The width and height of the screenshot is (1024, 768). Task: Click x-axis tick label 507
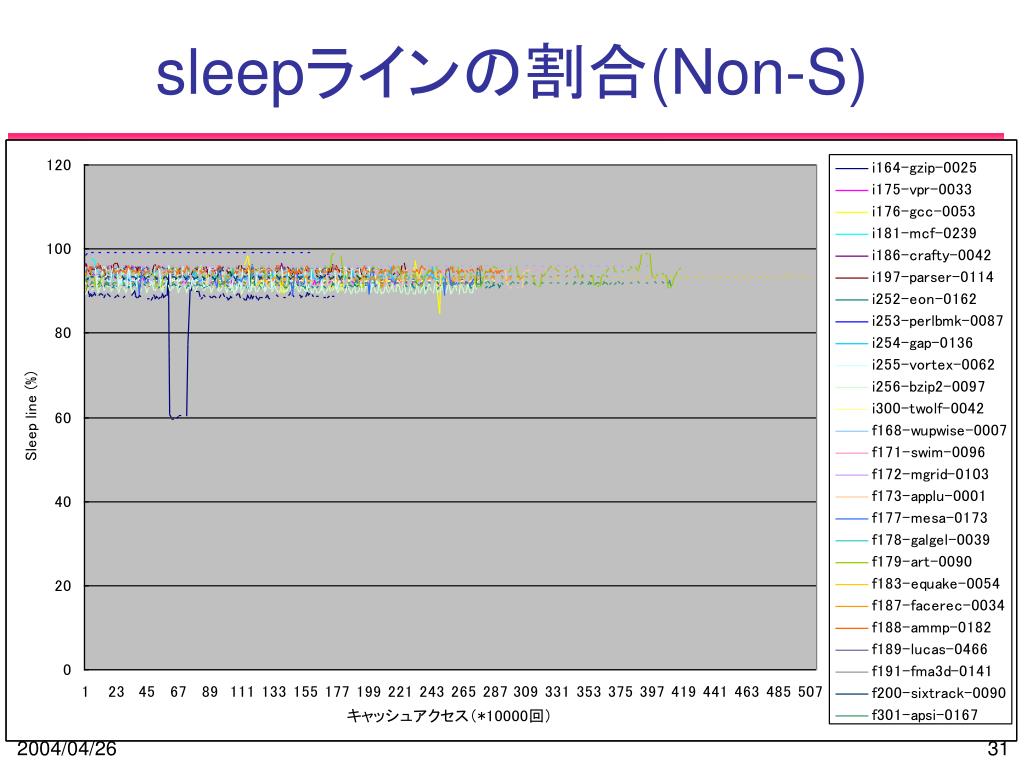tap(810, 692)
